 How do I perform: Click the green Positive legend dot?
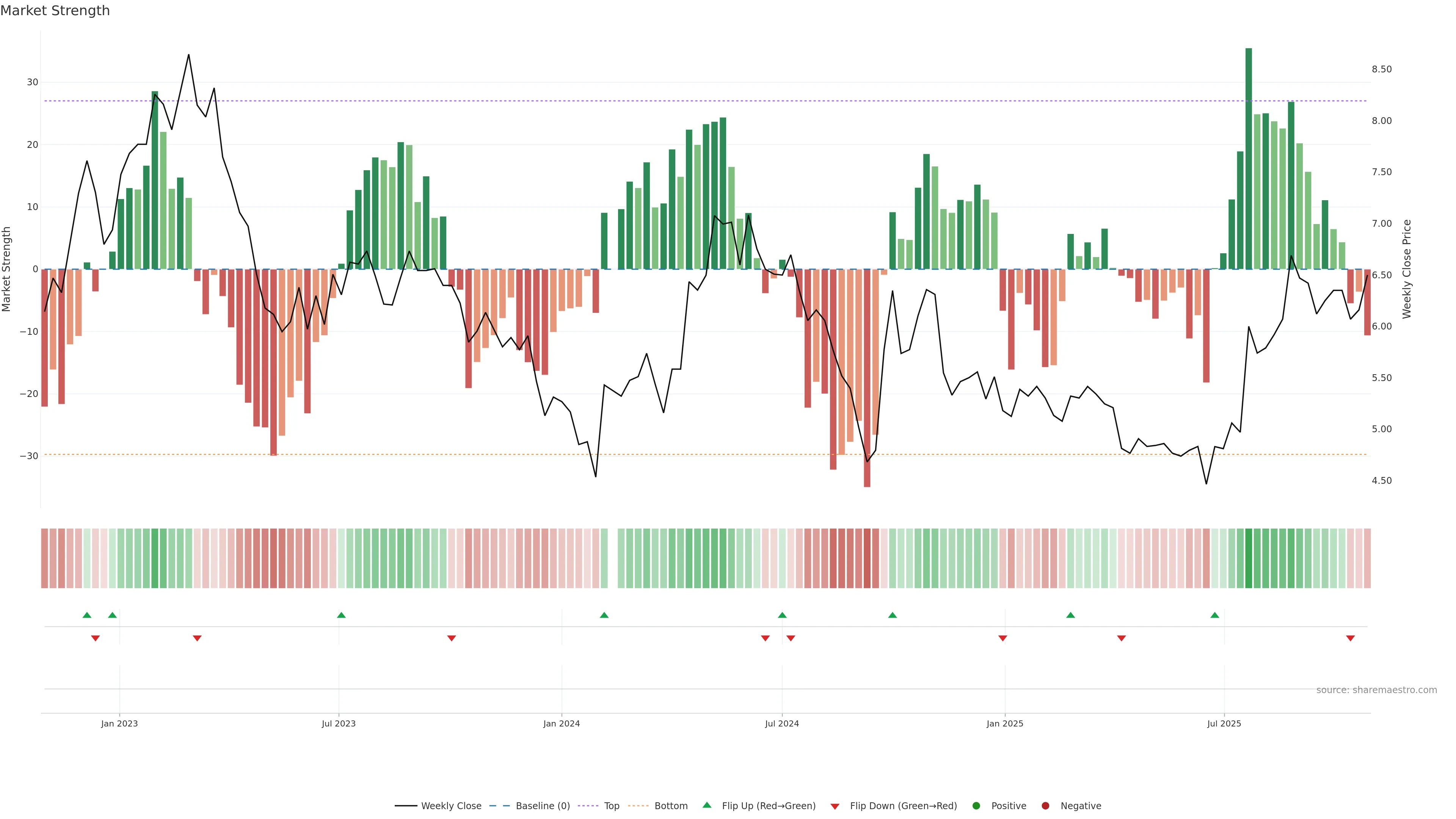976,806
